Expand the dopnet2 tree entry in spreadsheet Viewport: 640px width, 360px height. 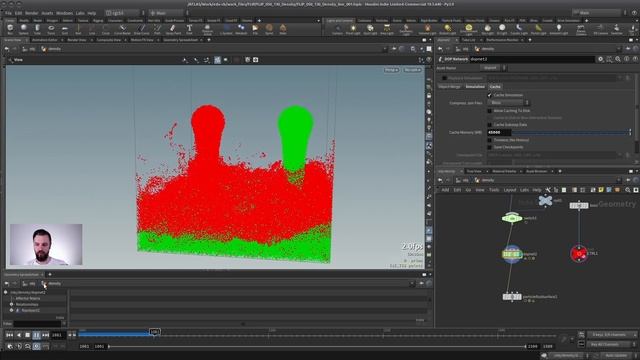(5, 292)
